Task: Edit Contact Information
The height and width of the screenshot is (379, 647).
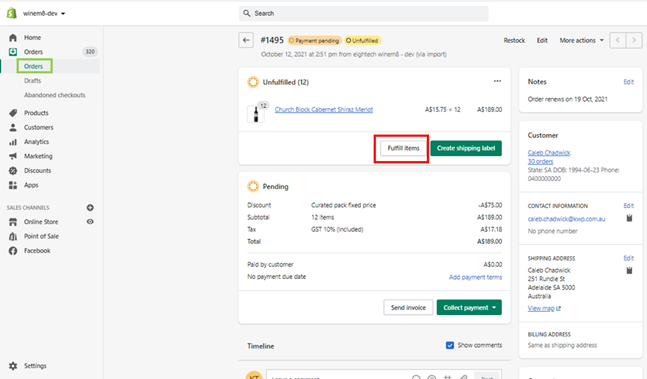Action: pyautogui.click(x=628, y=206)
